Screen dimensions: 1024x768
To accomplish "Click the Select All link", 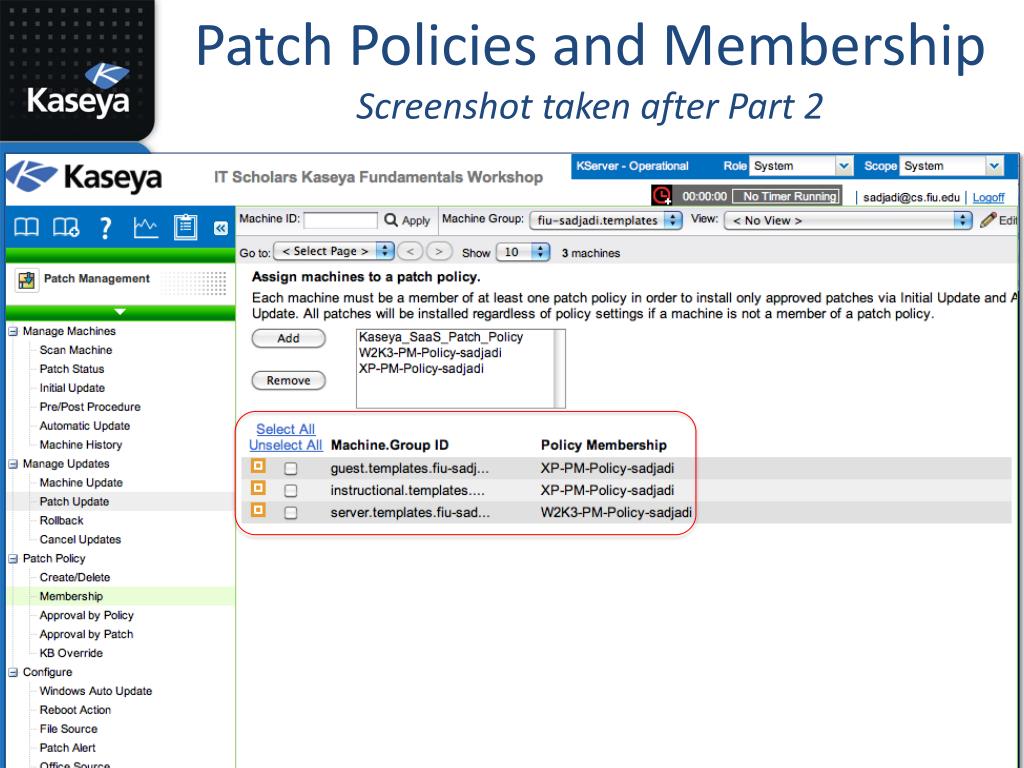I will pyautogui.click(x=285, y=429).
